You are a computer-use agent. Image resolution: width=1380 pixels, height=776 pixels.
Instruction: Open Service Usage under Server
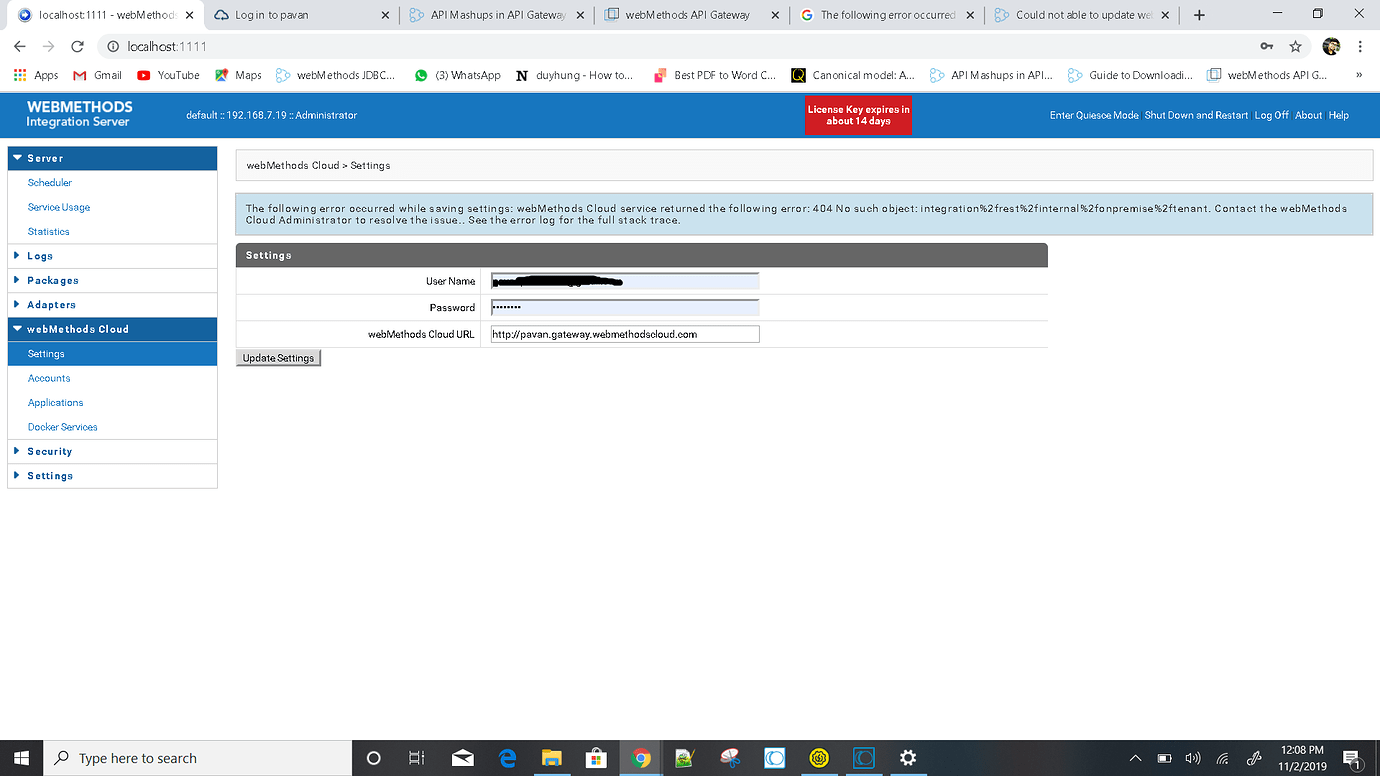click(59, 207)
